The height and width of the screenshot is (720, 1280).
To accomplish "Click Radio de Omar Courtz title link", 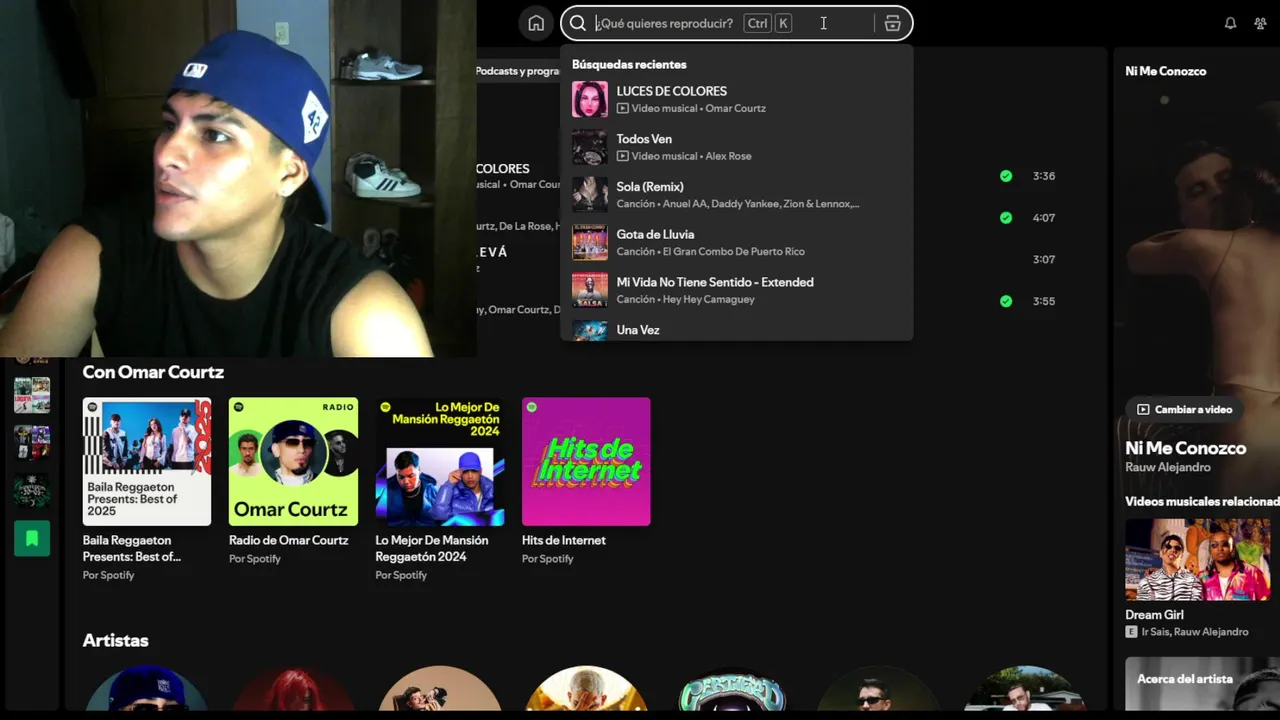I will (x=289, y=540).
